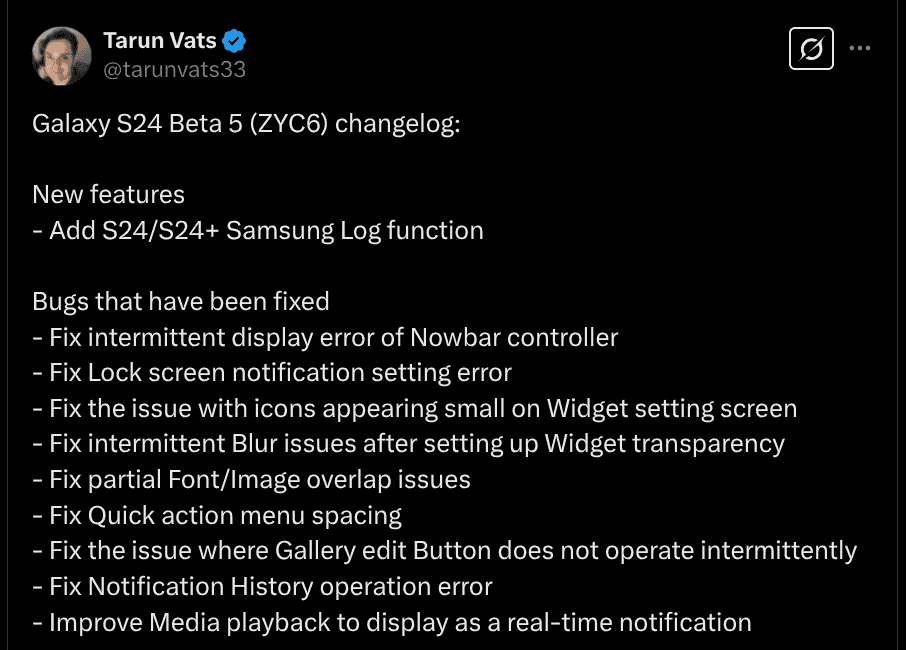Screen dimensions: 906x650
Task: Click the Quick action menu spacing line
Action: click(x=217, y=515)
